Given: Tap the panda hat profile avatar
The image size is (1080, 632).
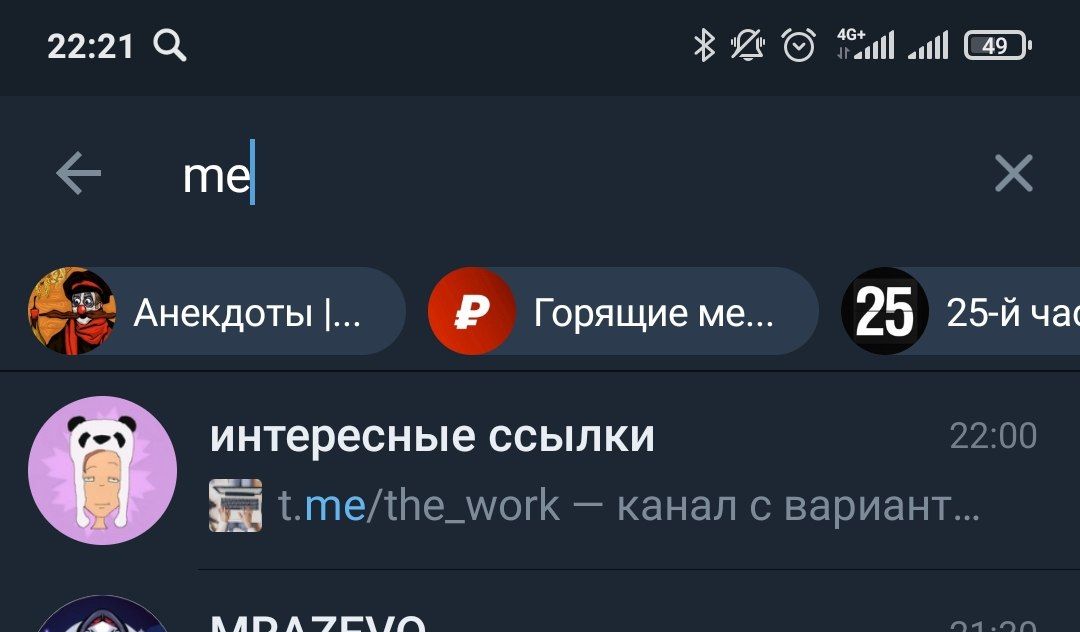Looking at the screenshot, I should pyautogui.click(x=103, y=471).
